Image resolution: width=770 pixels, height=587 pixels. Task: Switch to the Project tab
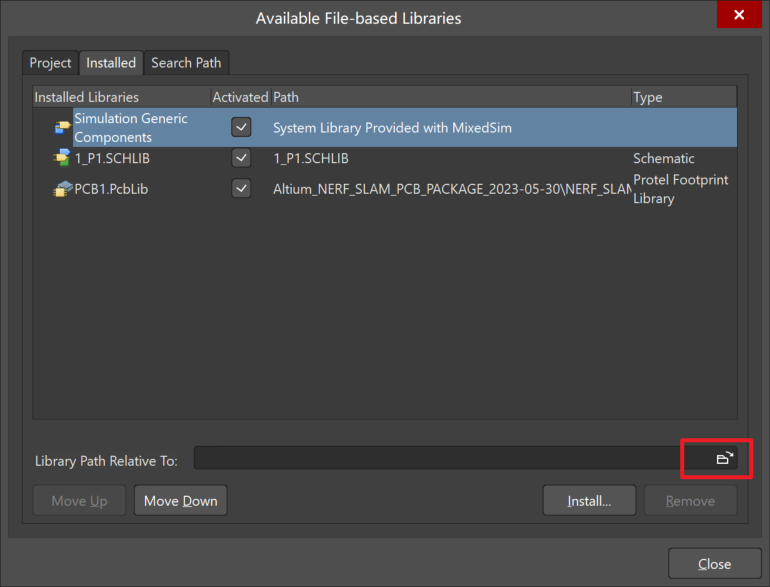pyautogui.click(x=50, y=63)
